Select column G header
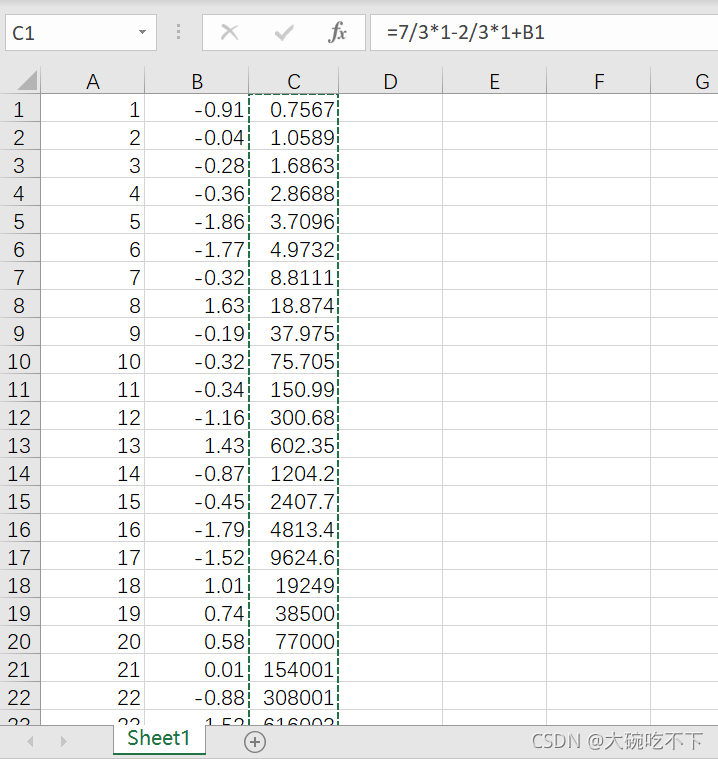Screen dimensions: 718x759 685,81
